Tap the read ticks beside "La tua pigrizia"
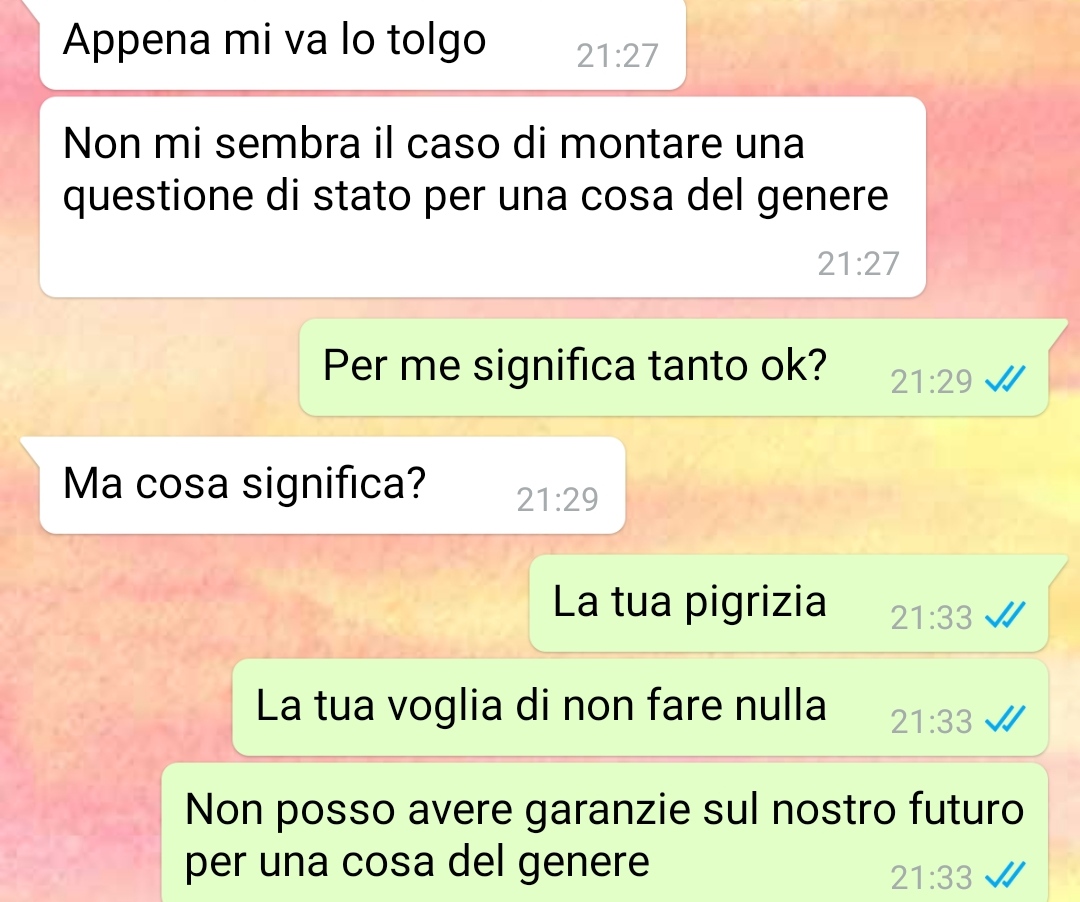Image resolution: width=1080 pixels, height=902 pixels. (1005, 615)
